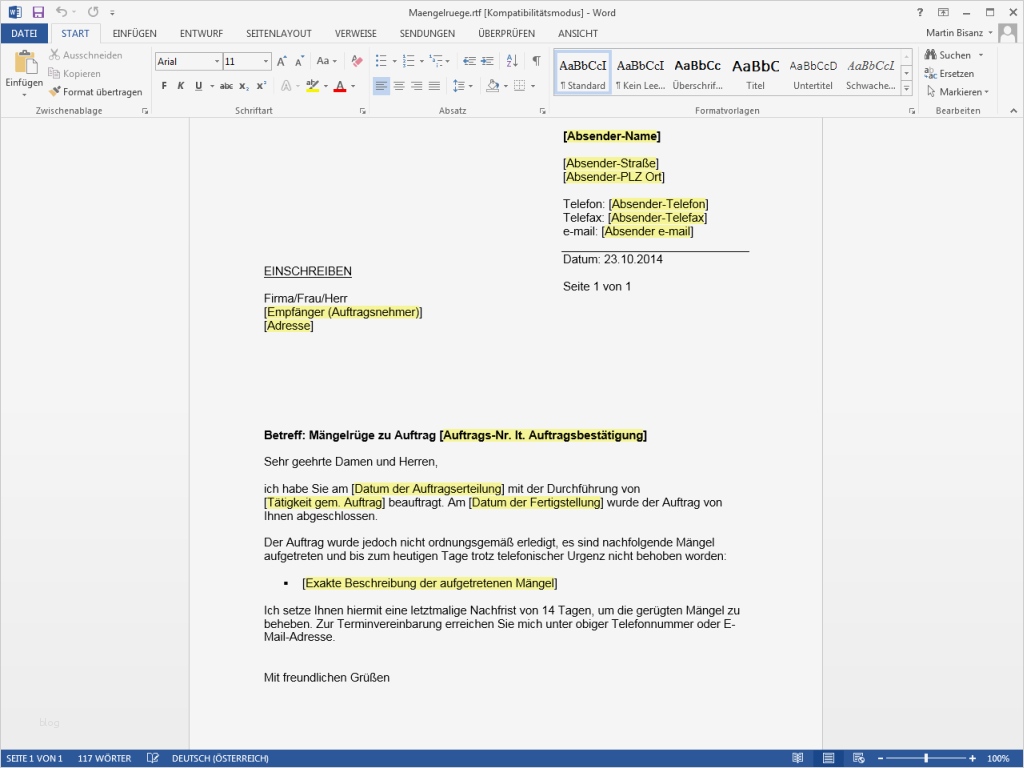Viewport: 1024px width, 768px height.
Task: Click the 117 Wörter word count
Action: pyautogui.click(x=105, y=758)
